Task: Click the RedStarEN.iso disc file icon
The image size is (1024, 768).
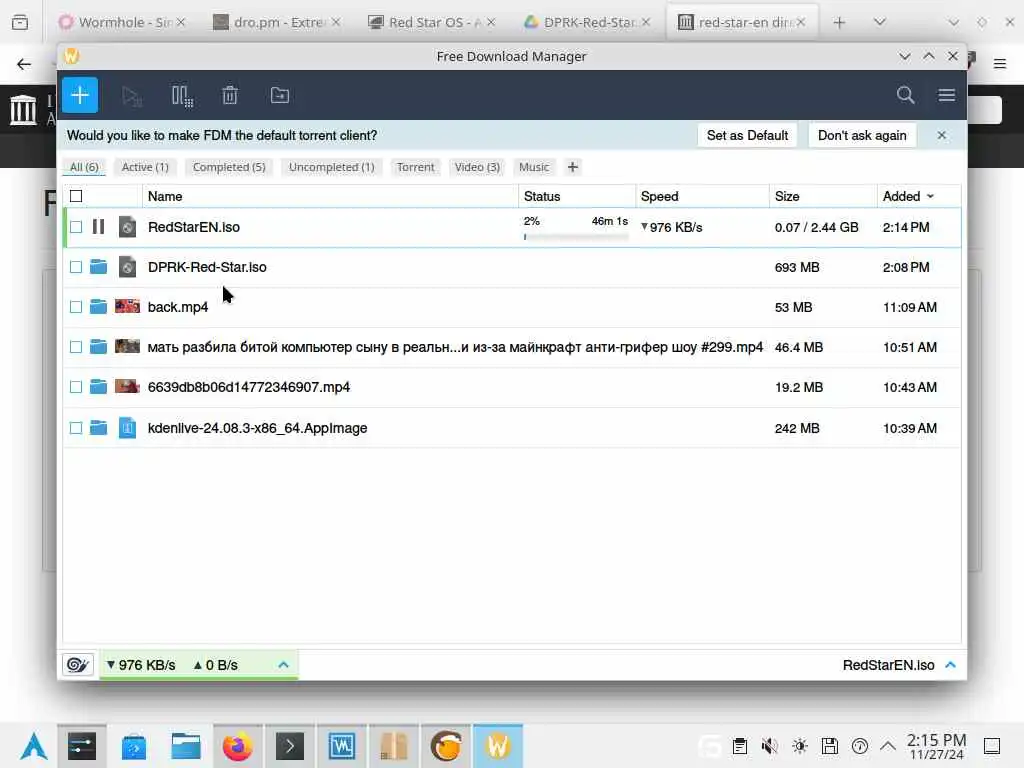Action: (x=127, y=227)
